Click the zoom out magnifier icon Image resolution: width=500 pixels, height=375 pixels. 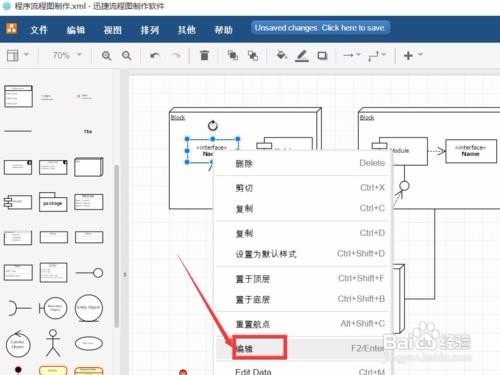(127, 56)
